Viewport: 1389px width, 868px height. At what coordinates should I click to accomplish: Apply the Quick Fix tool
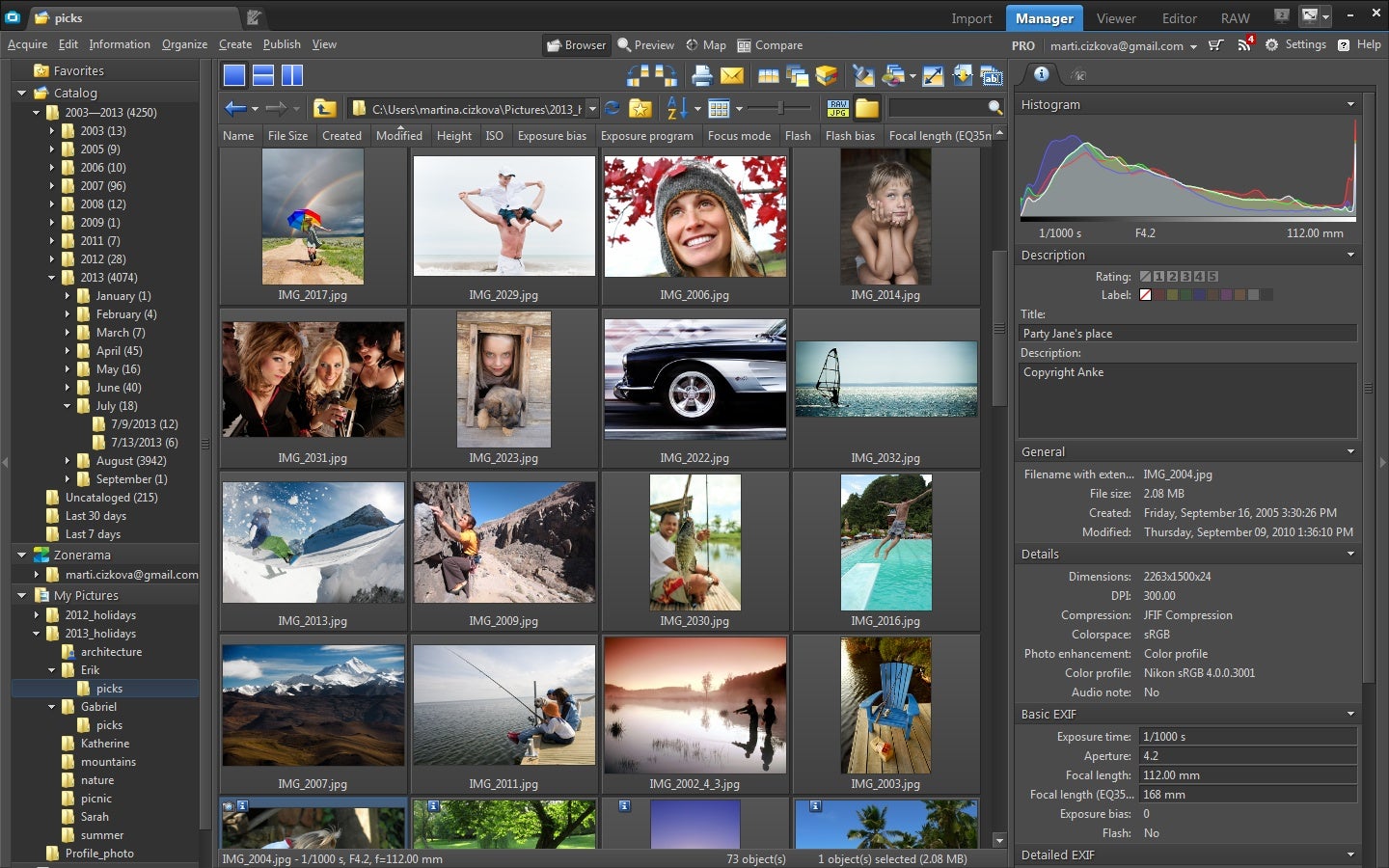863,75
